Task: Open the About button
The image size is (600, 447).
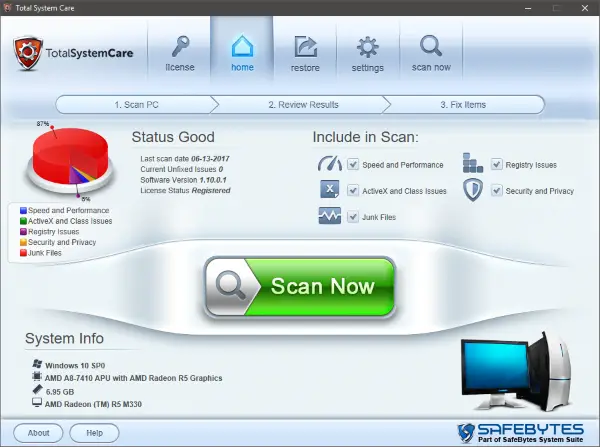Action: click(38, 433)
